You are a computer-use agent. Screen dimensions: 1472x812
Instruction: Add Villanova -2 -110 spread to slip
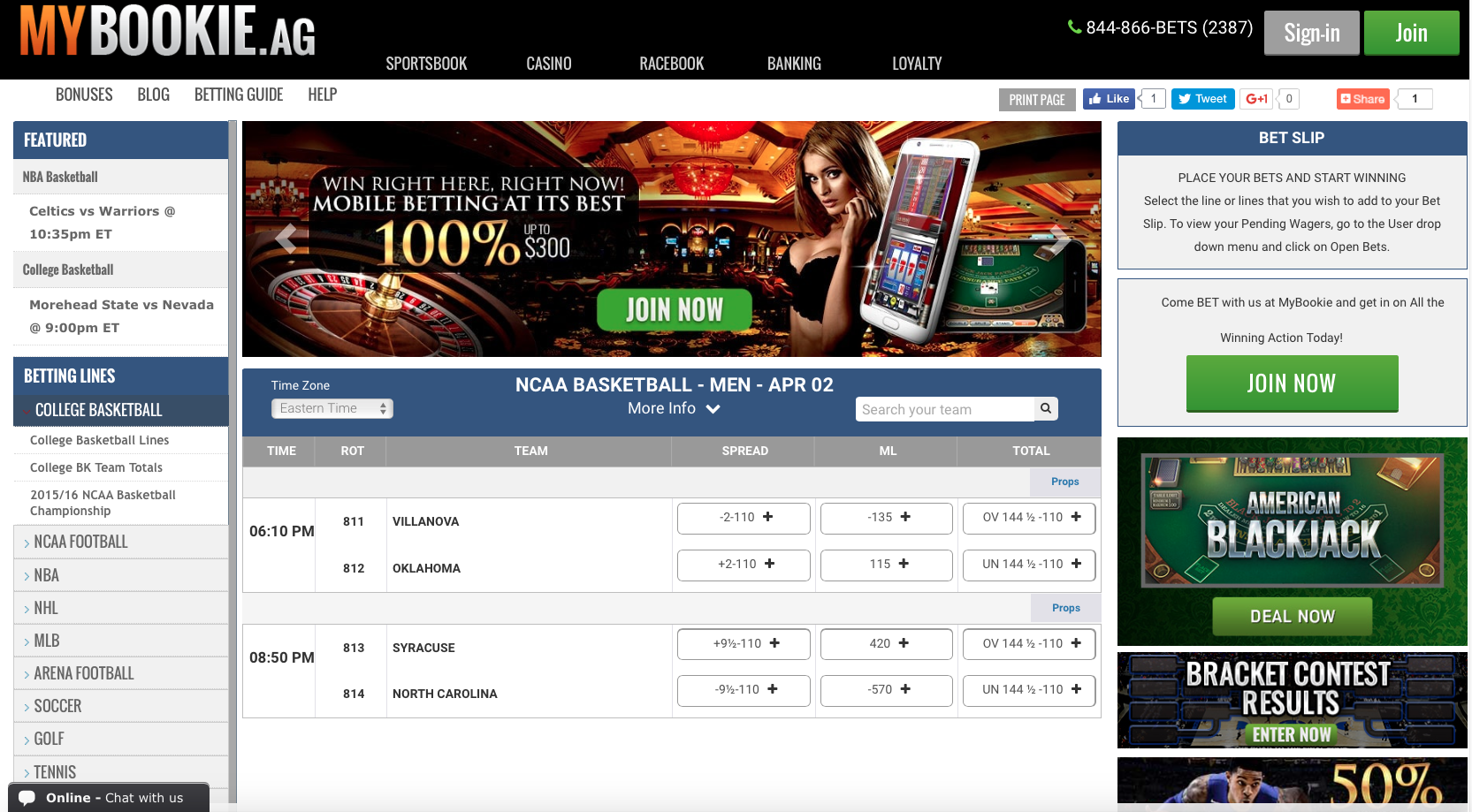click(744, 518)
